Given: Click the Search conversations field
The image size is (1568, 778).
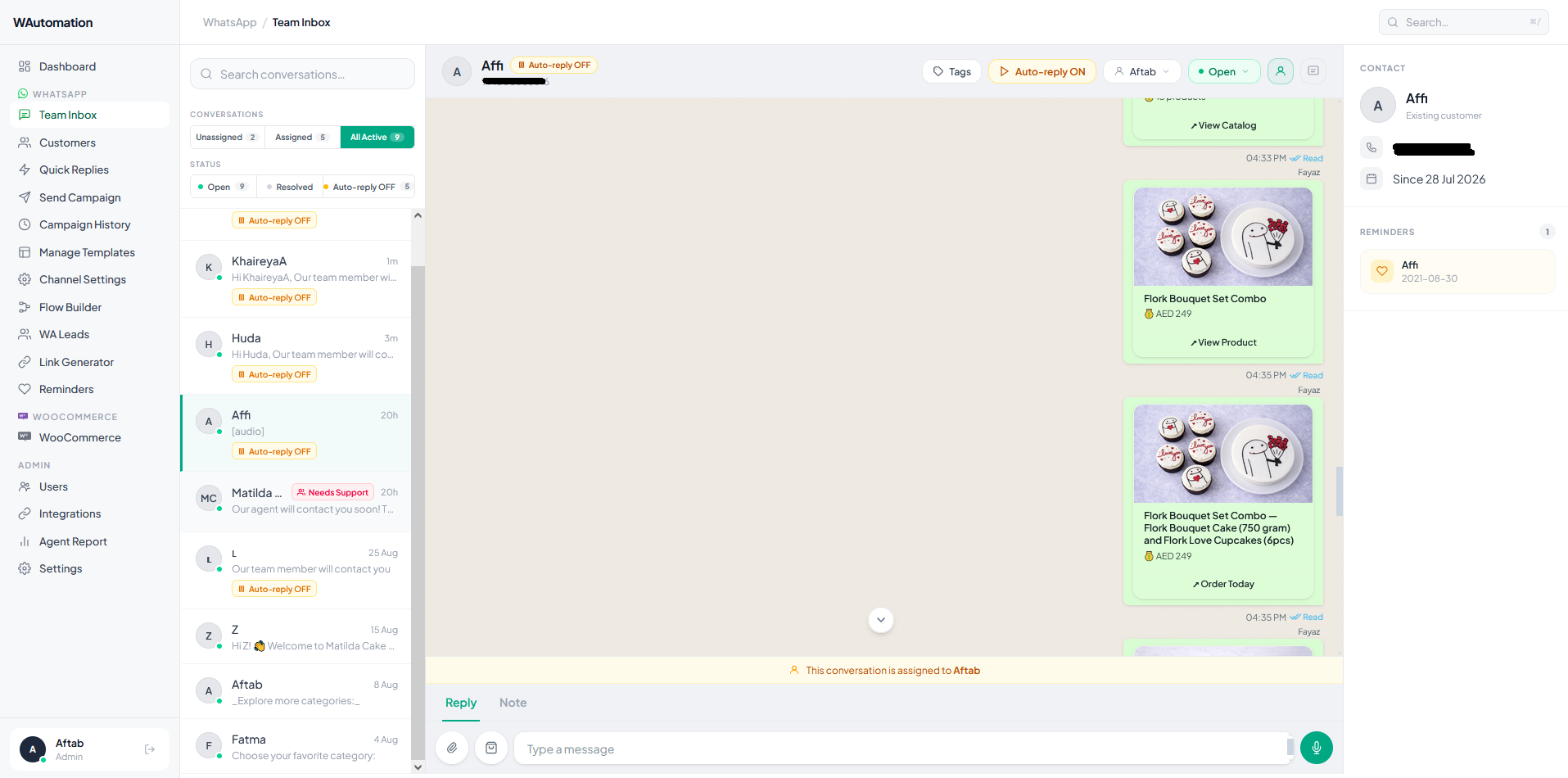Looking at the screenshot, I should 302,74.
